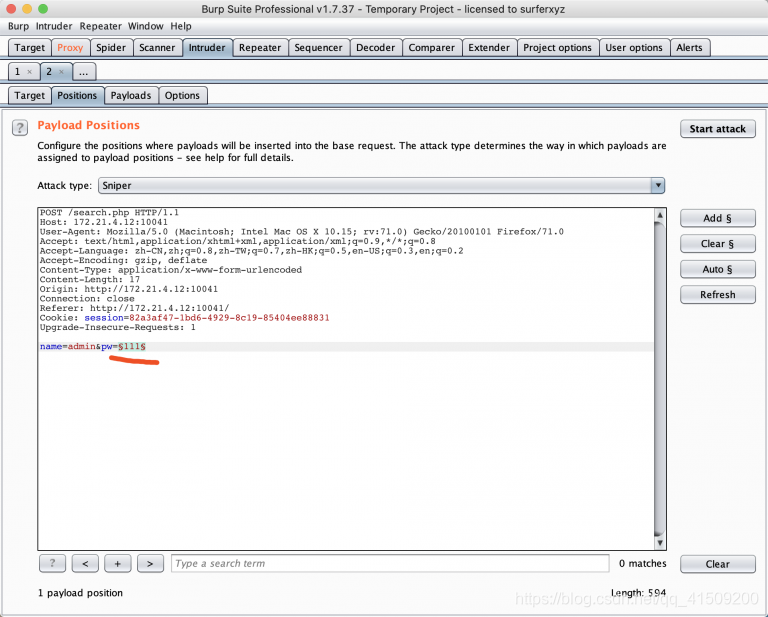Screen dimensions: 768x617
Task: Click the Content-Length: 17 header
Action: click(90, 280)
